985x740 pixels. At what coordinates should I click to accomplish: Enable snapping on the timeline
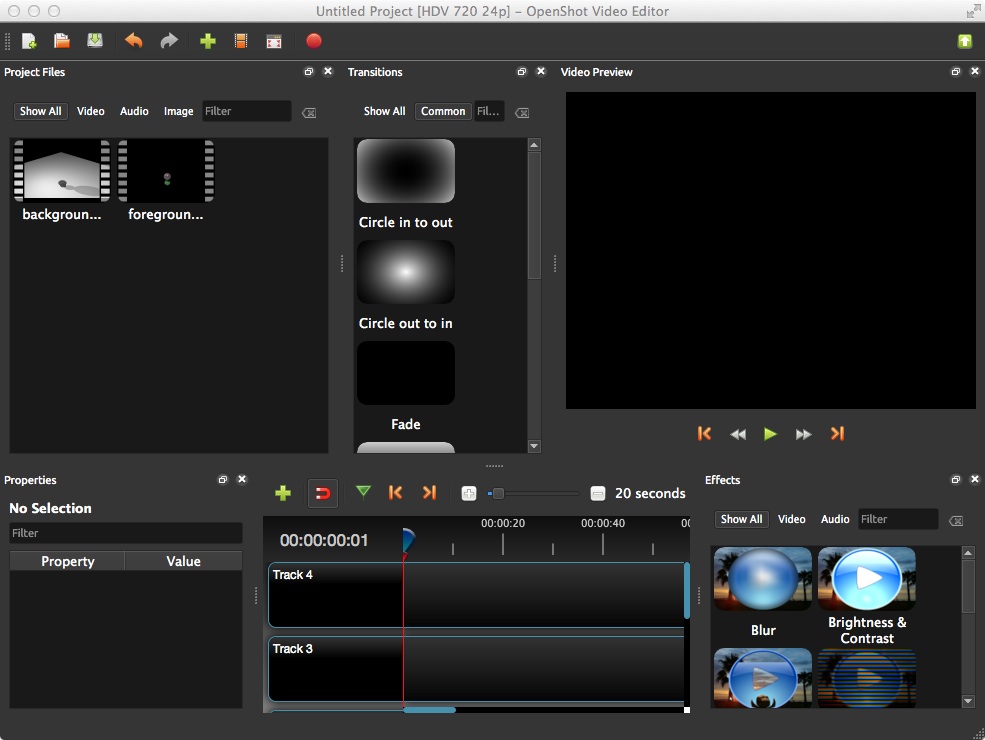[322, 493]
